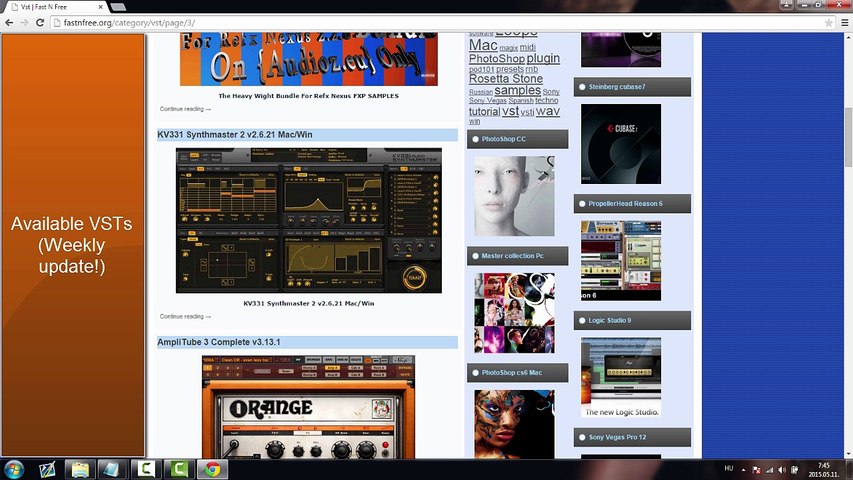Select the tutorial tag
This screenshot has width=853, height=480.
(484, 112)
